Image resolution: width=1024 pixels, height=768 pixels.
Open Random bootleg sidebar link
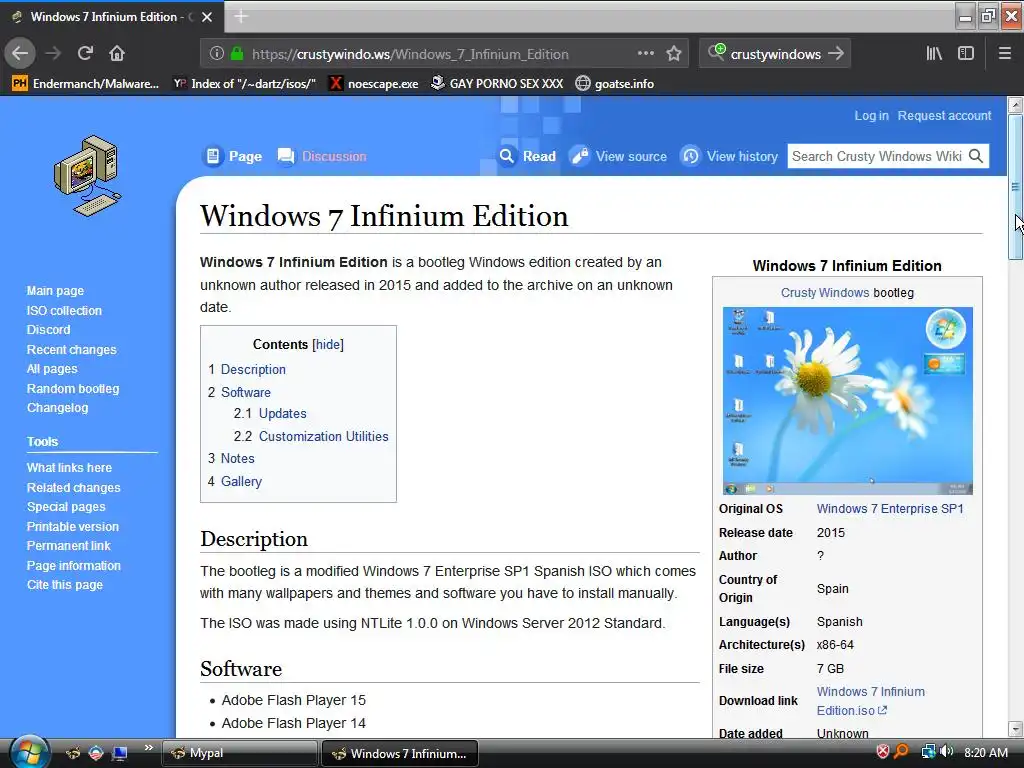(72, 389)
